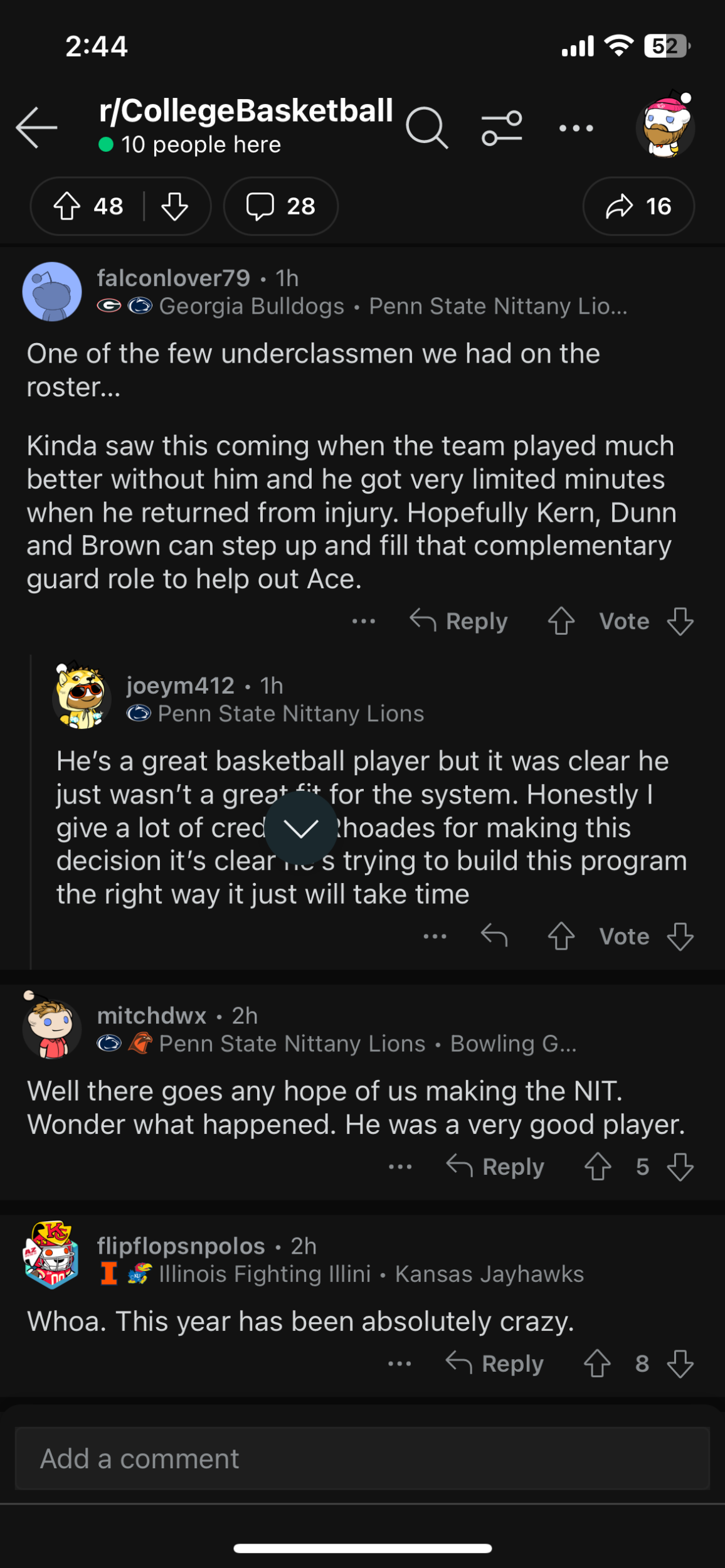Screen dimensions: 725x1568
Task: Tap the Add a comment field
Action: click(362, 1459)
